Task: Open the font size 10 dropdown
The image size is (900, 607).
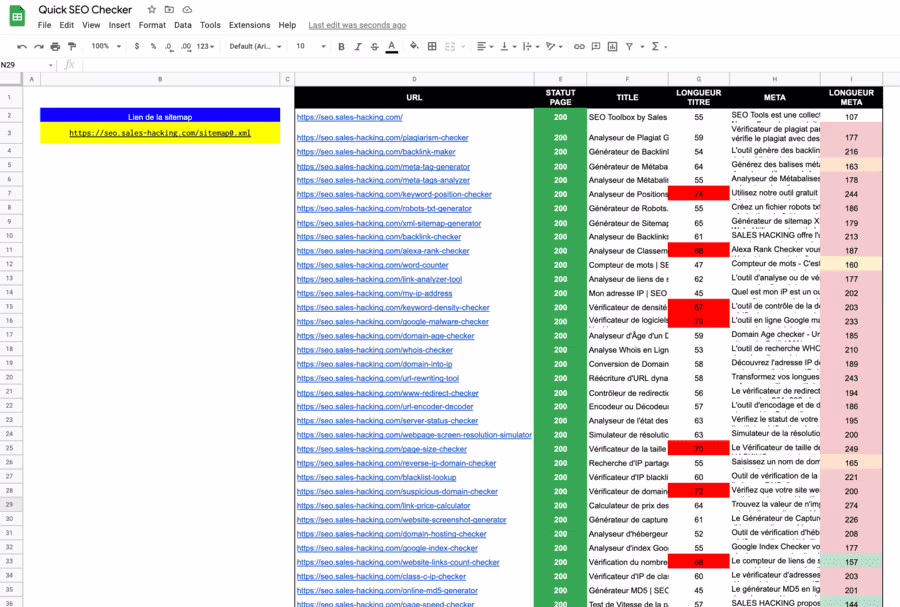Action: point(311,46)
